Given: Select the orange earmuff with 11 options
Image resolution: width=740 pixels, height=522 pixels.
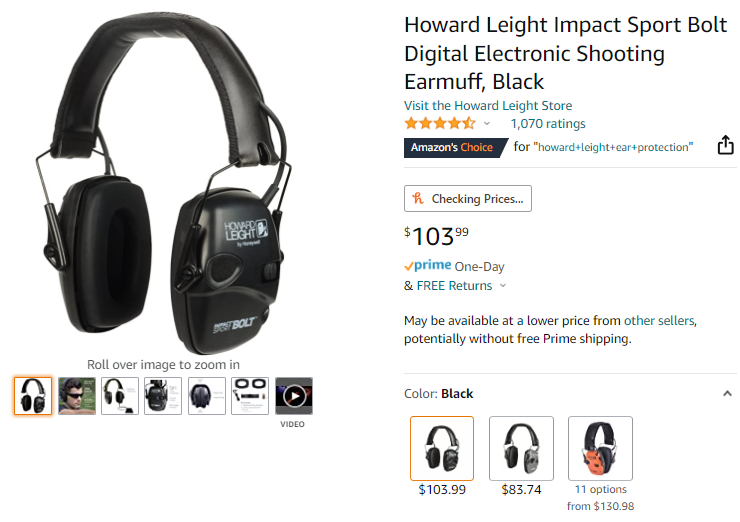Looking at the screenshot, I should coord(600,448).
